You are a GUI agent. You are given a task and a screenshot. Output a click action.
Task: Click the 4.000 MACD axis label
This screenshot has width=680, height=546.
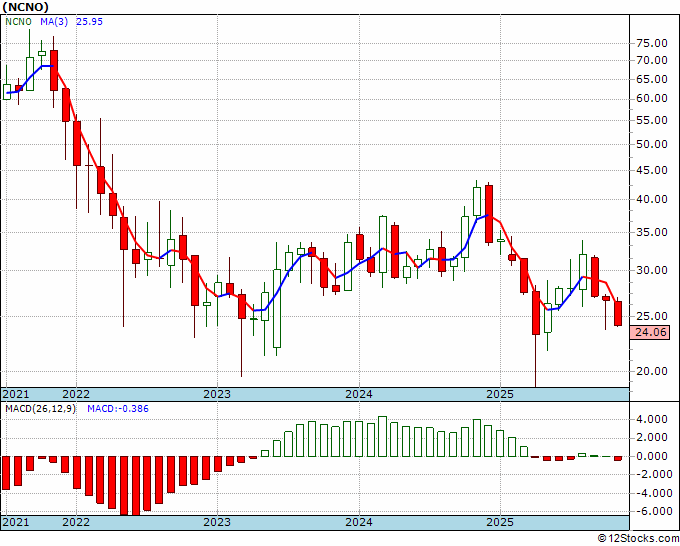(654, 419)
